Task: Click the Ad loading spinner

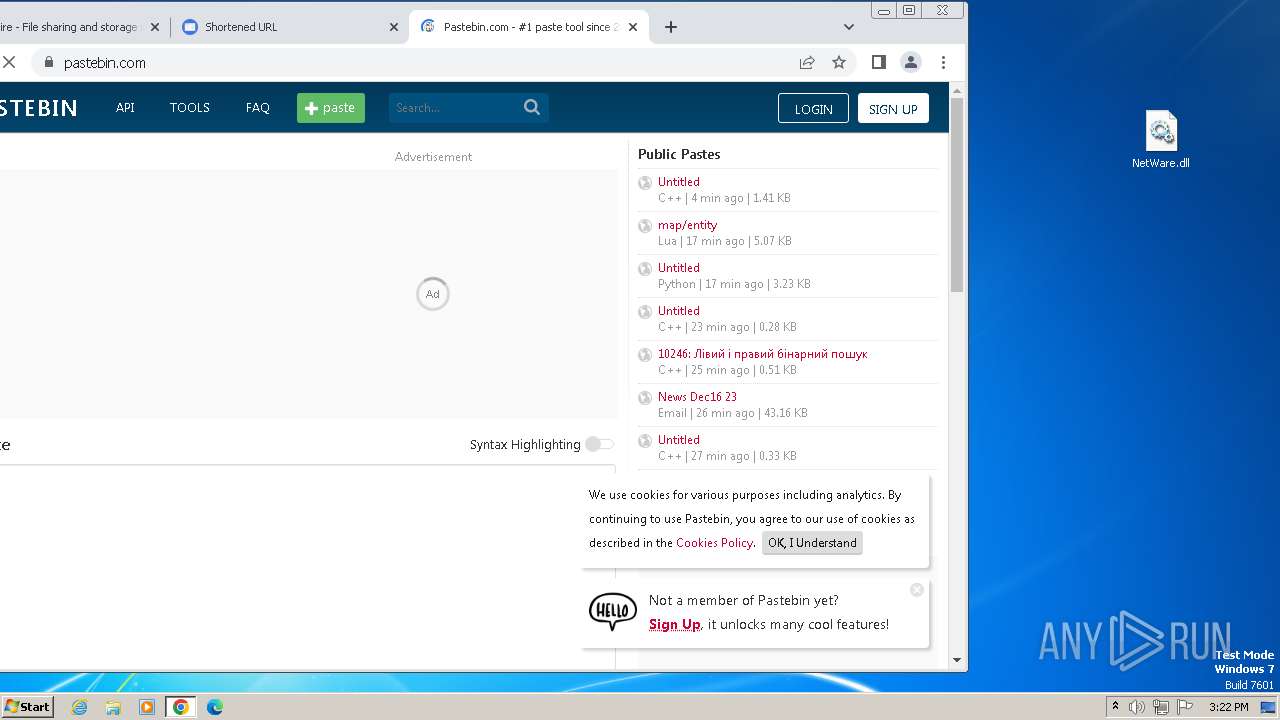Action: click(433, 294)
